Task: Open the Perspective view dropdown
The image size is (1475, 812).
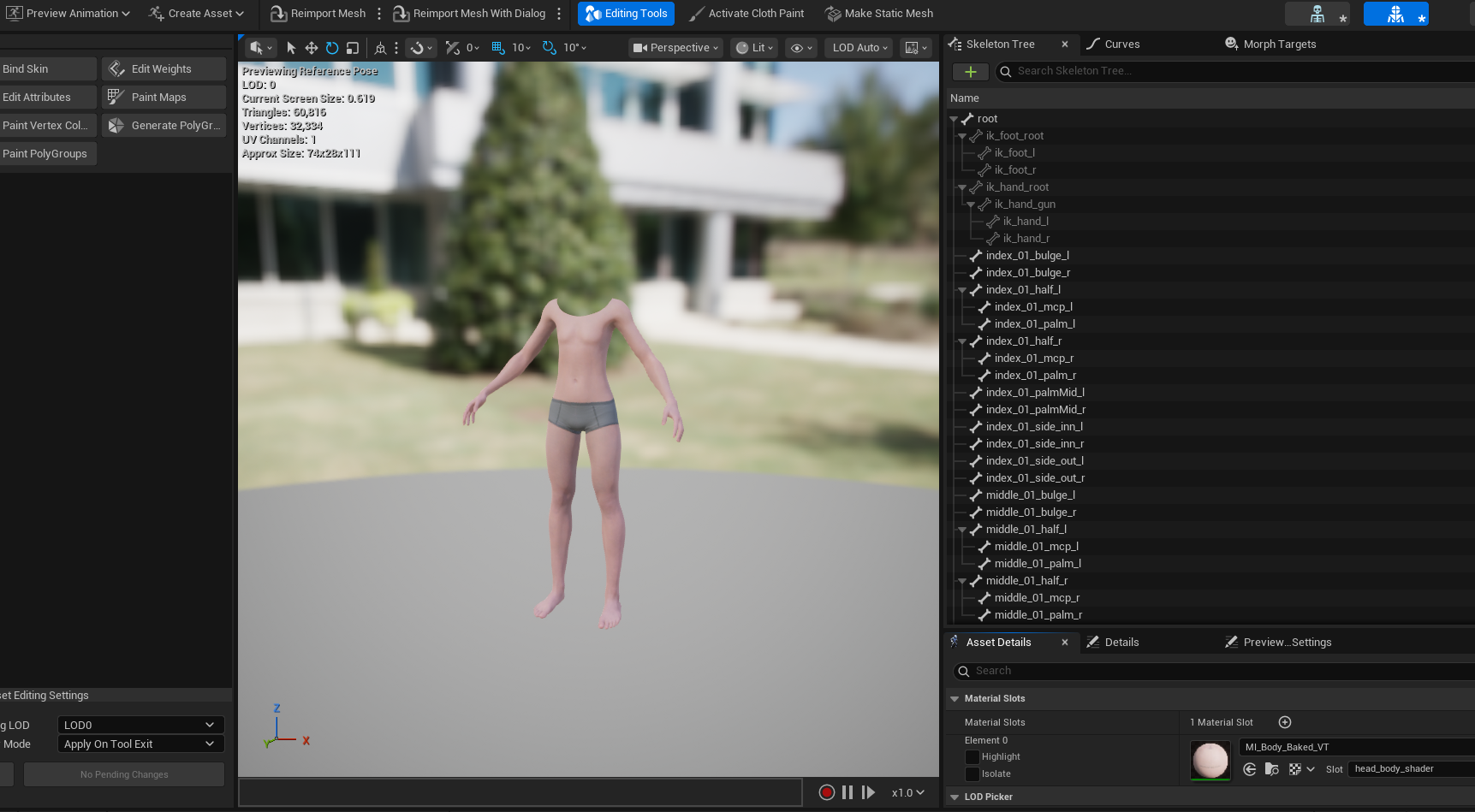Action: coord(675,48)
